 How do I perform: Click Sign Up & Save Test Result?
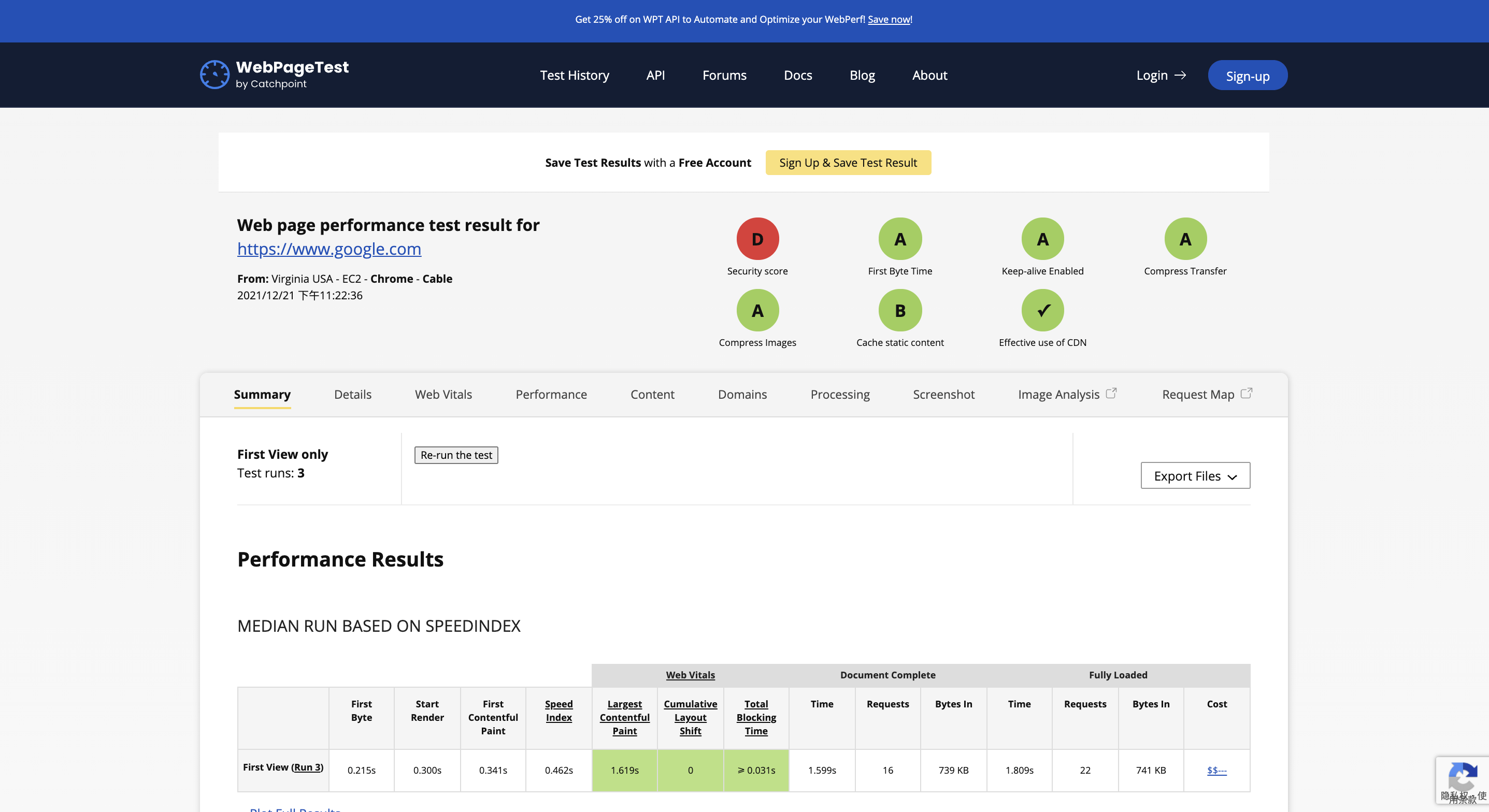[848, 163]
